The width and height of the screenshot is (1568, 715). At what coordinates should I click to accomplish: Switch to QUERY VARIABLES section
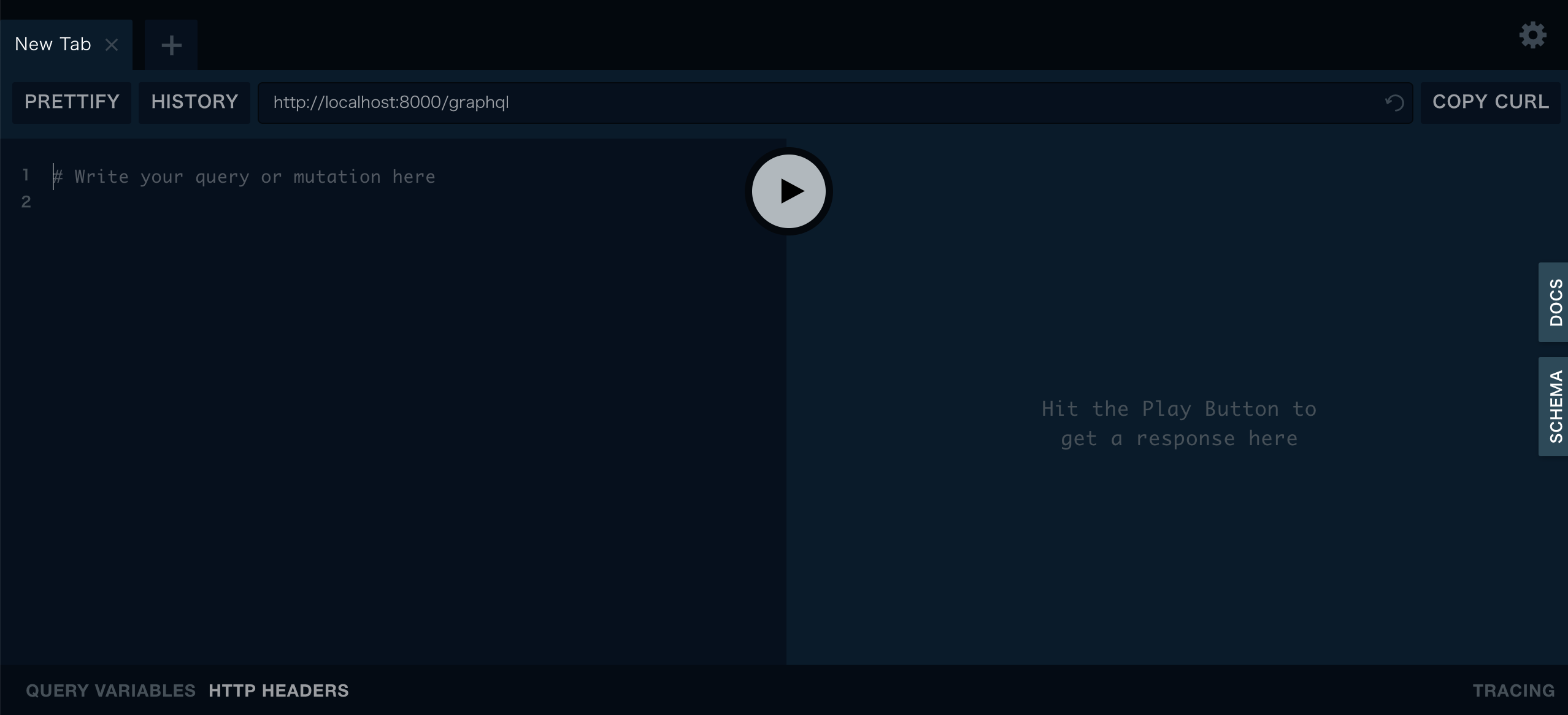(x=110, y=690)
